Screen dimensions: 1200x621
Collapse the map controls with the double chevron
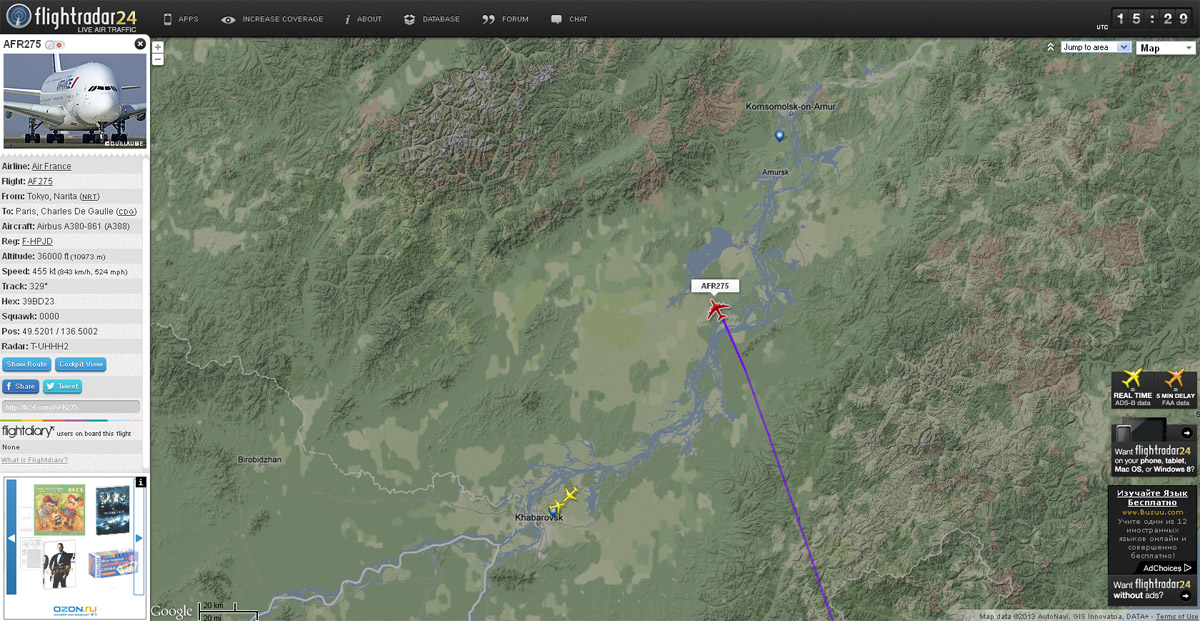click(x=1050, y=47)
